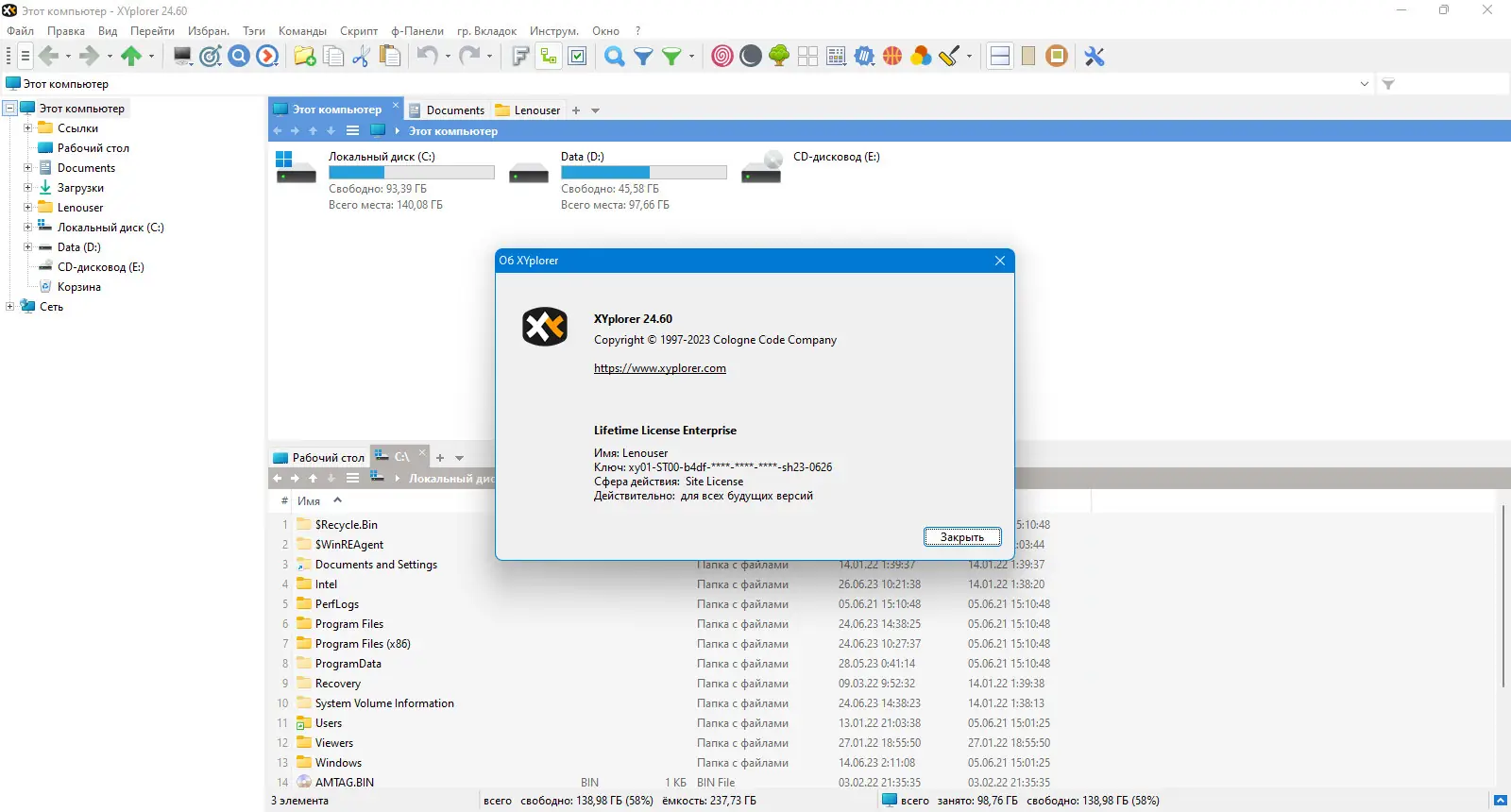Image resolution: width=1511 pixels, height=812 pixels.
Task: Click the Forward arrow in main toolbar
Action: [90, 57]
